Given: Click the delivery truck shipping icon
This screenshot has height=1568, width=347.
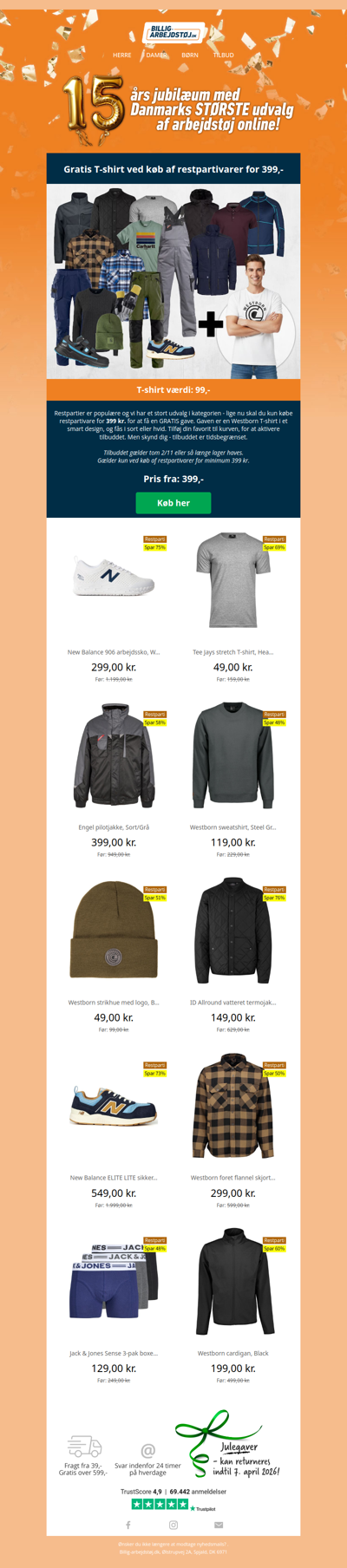Looking at the screenshot, I should (x=84, y=1446).
